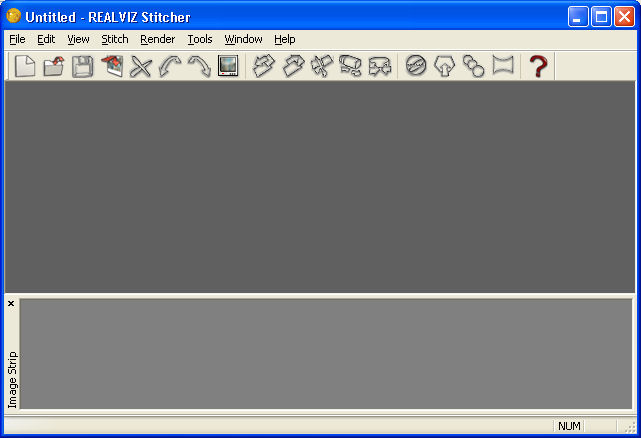Open help with the red question mark
Viewport: 641px width, 438px height.
(x=538, y=66)
